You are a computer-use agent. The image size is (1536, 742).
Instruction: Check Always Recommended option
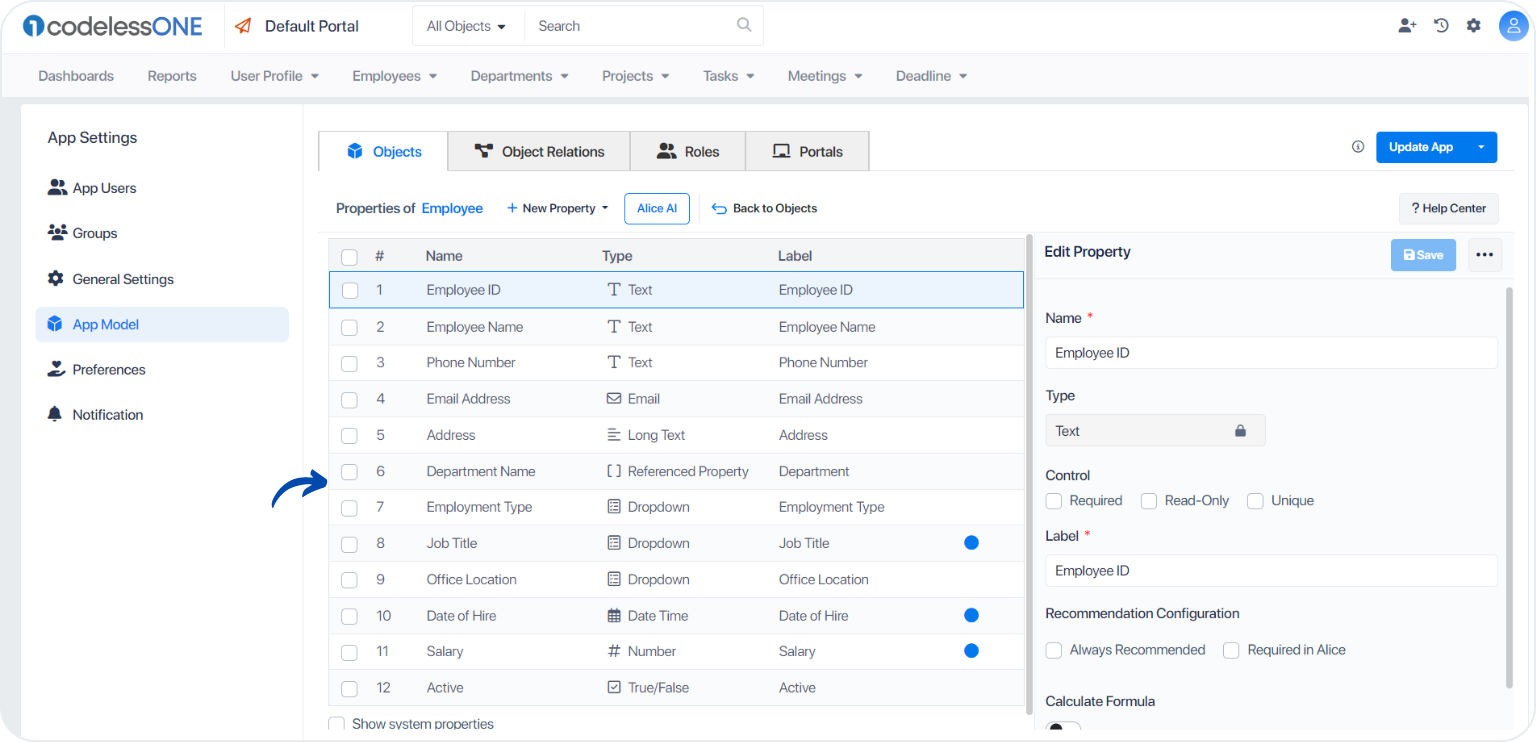(x=1054, y=650)
